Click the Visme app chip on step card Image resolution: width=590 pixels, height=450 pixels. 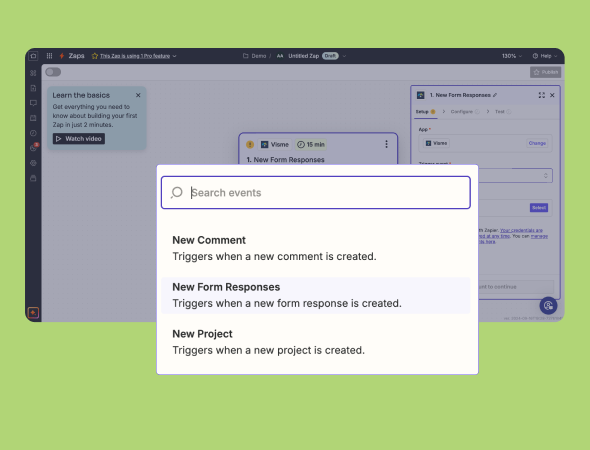275,144
